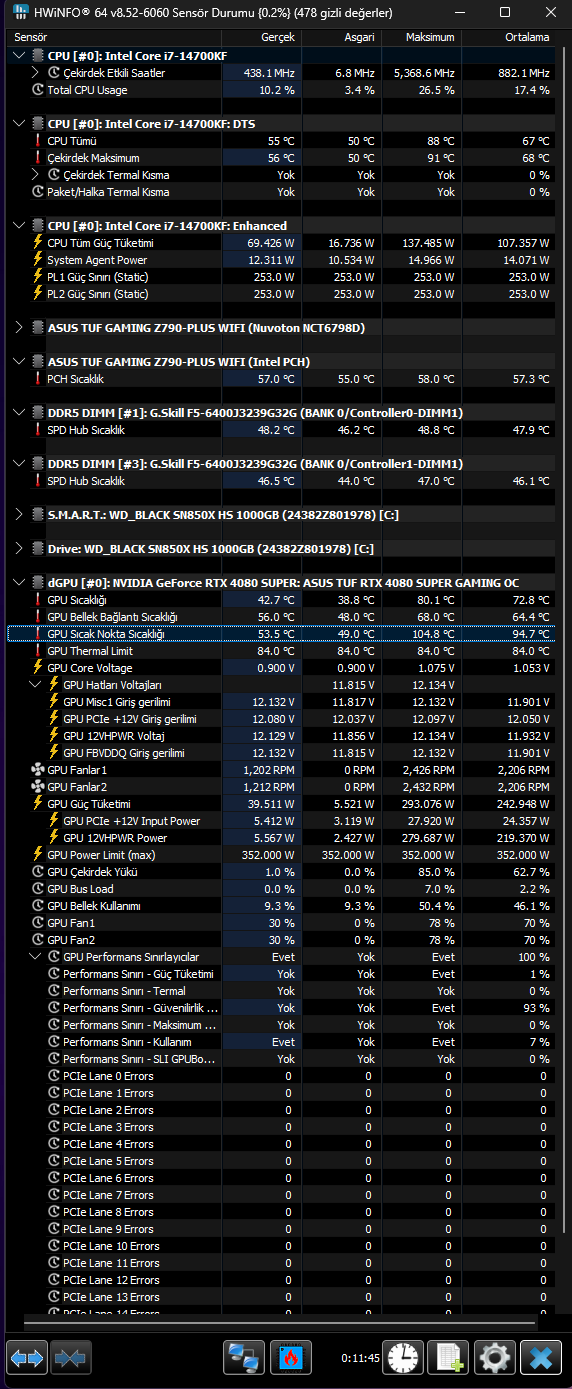572x1389 pixels.
Task: Click the flame chip sensor icon
Action: pos(291,1357)
